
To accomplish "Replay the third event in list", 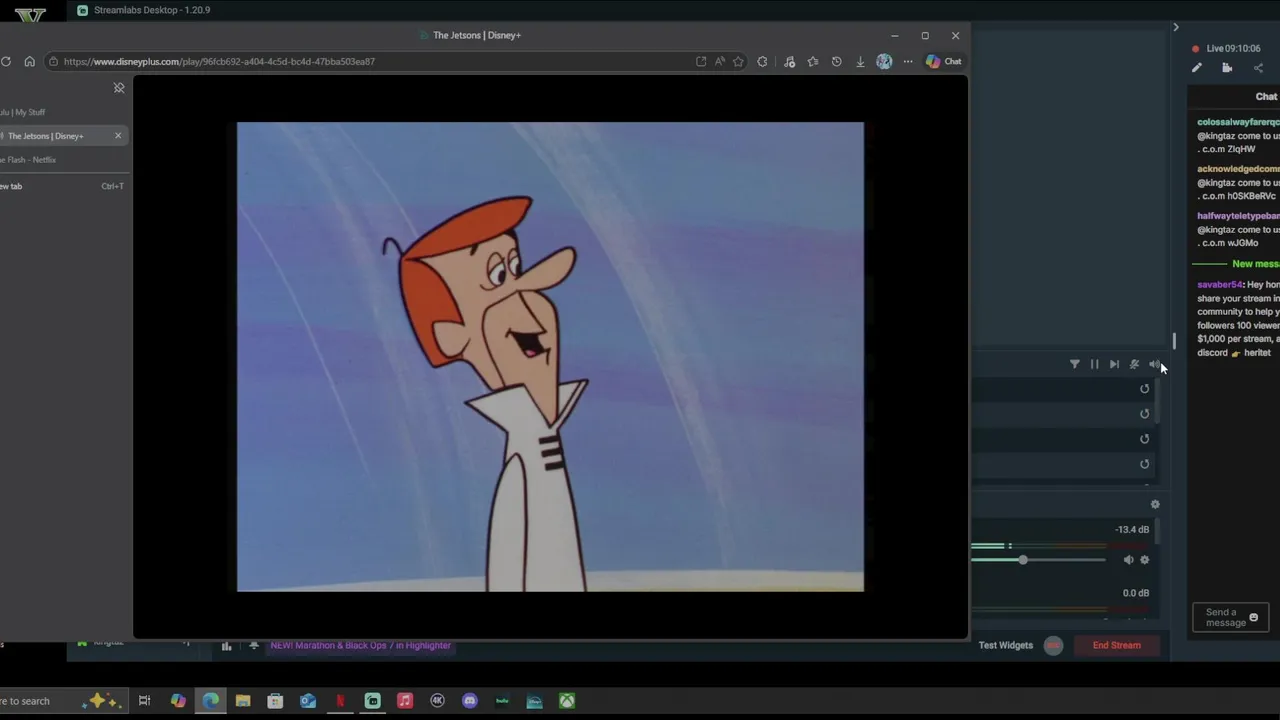I will [1145, 439].
